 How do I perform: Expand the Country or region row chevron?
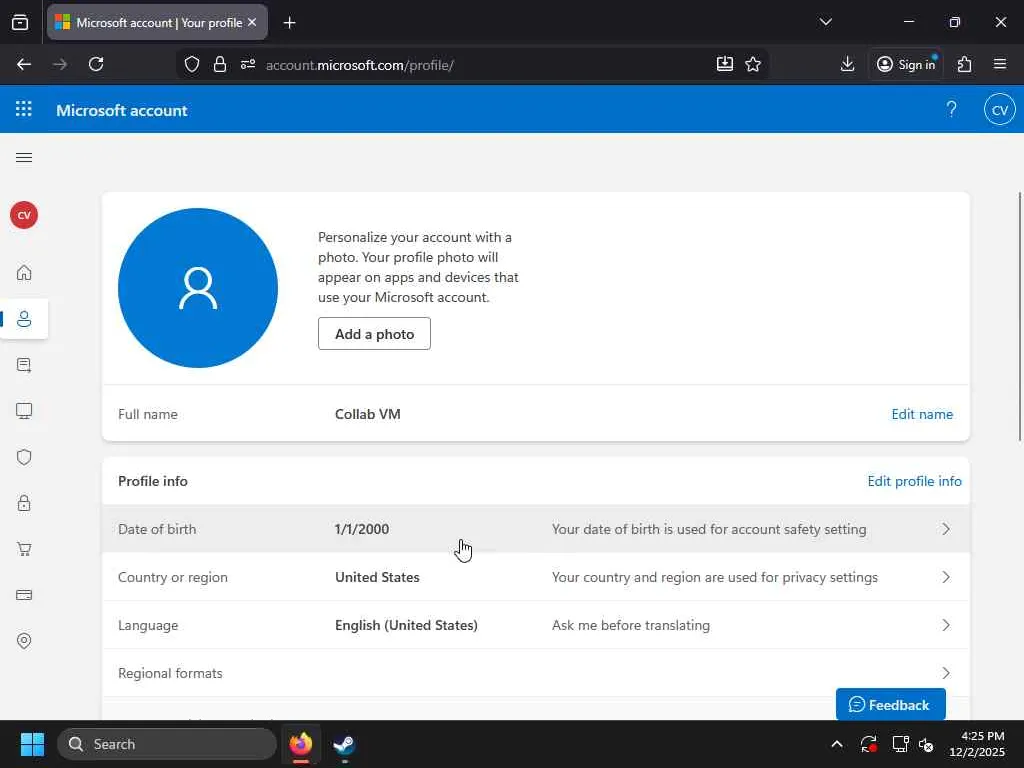(x=946, y=577)
